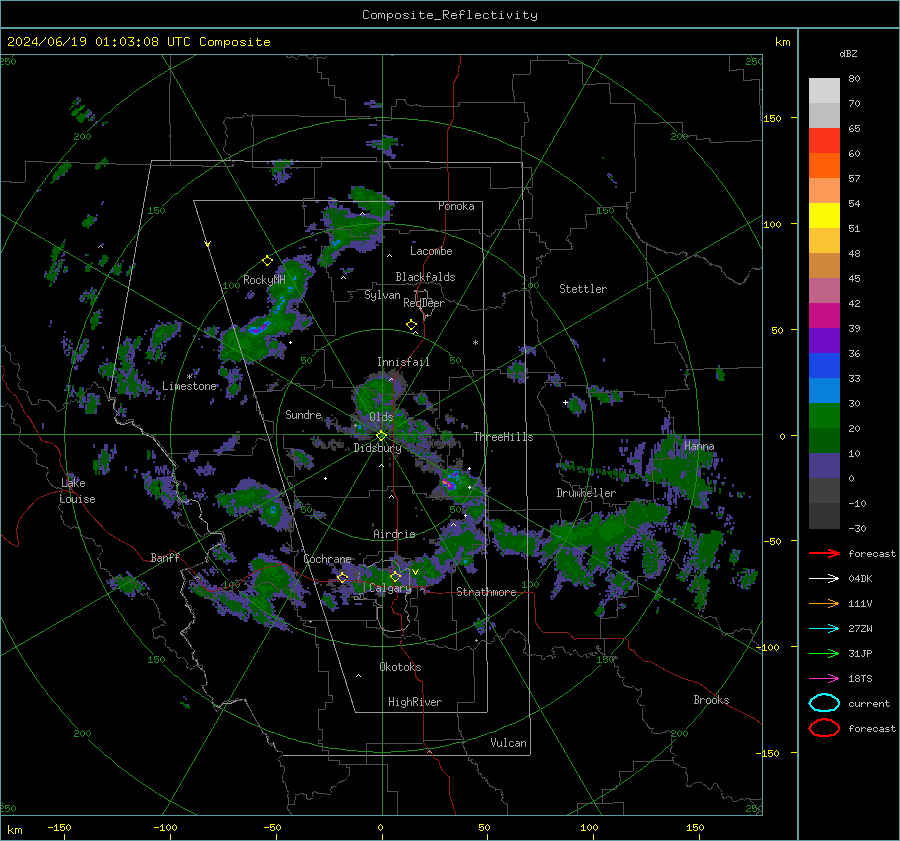Image resolution: width=900 pixels, height=841 pixels.
Task: Click the Lake Louise label
Action: (x=78, y=491)
